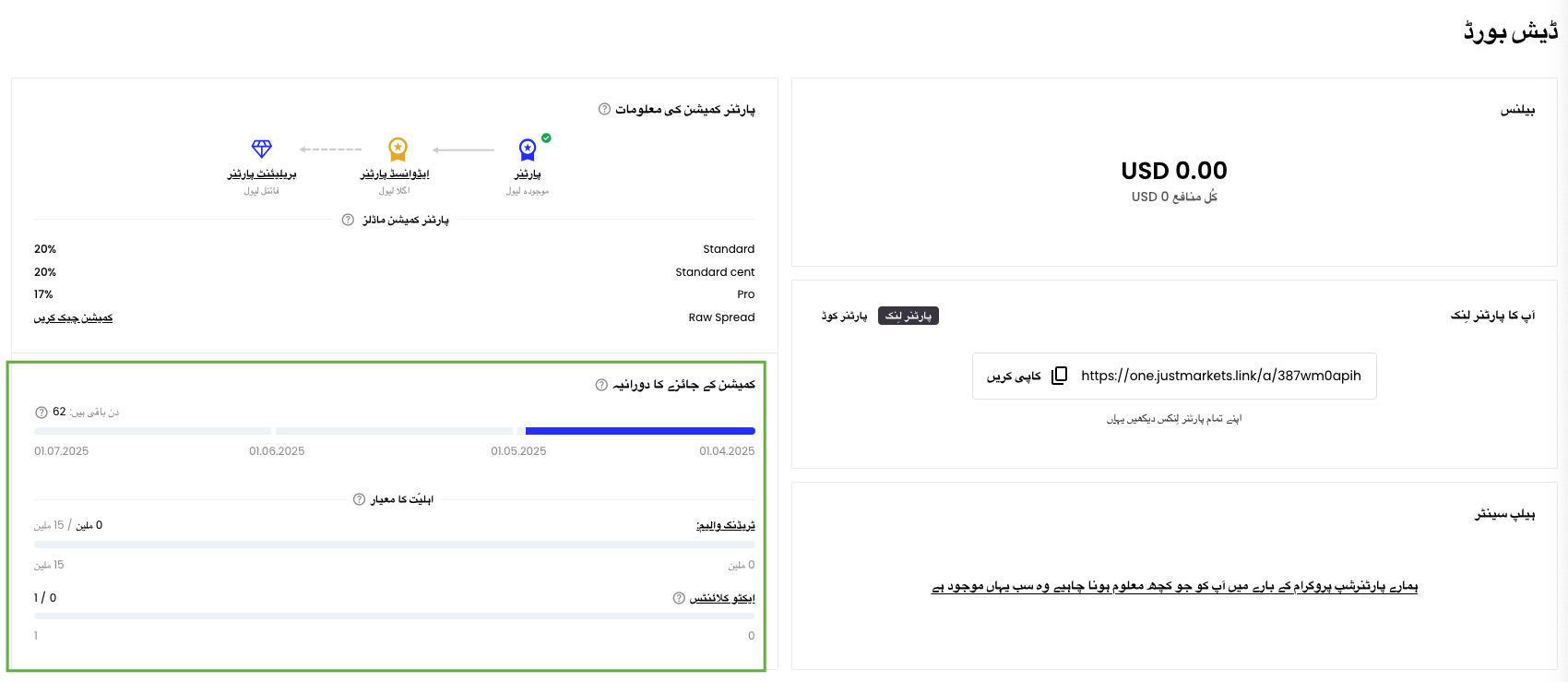Open partnership program help center link
This screenshot has width=1568, height=682.
point(1174,587)
